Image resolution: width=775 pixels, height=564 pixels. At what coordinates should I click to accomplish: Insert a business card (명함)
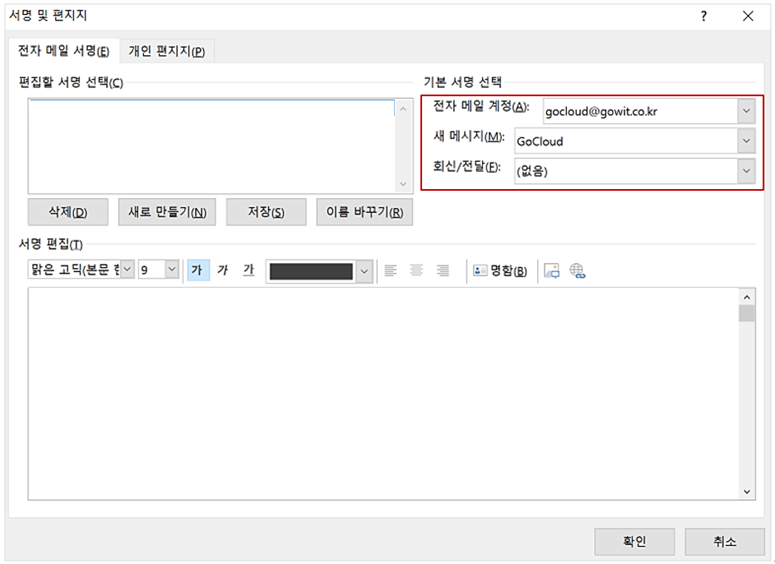pos(500,271)
